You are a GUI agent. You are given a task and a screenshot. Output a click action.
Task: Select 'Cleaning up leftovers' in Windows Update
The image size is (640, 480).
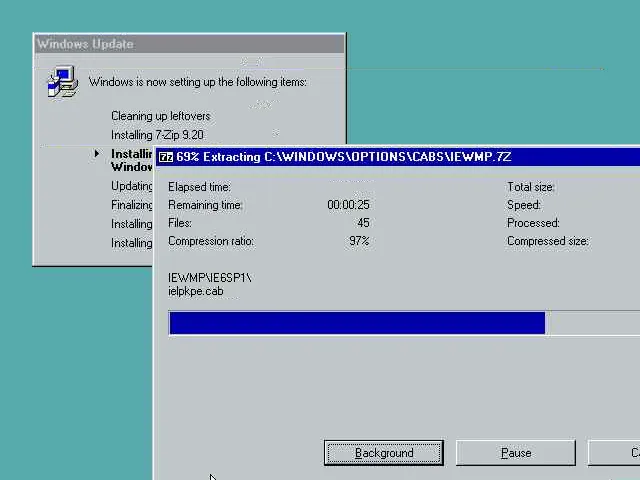coord(161,116)
